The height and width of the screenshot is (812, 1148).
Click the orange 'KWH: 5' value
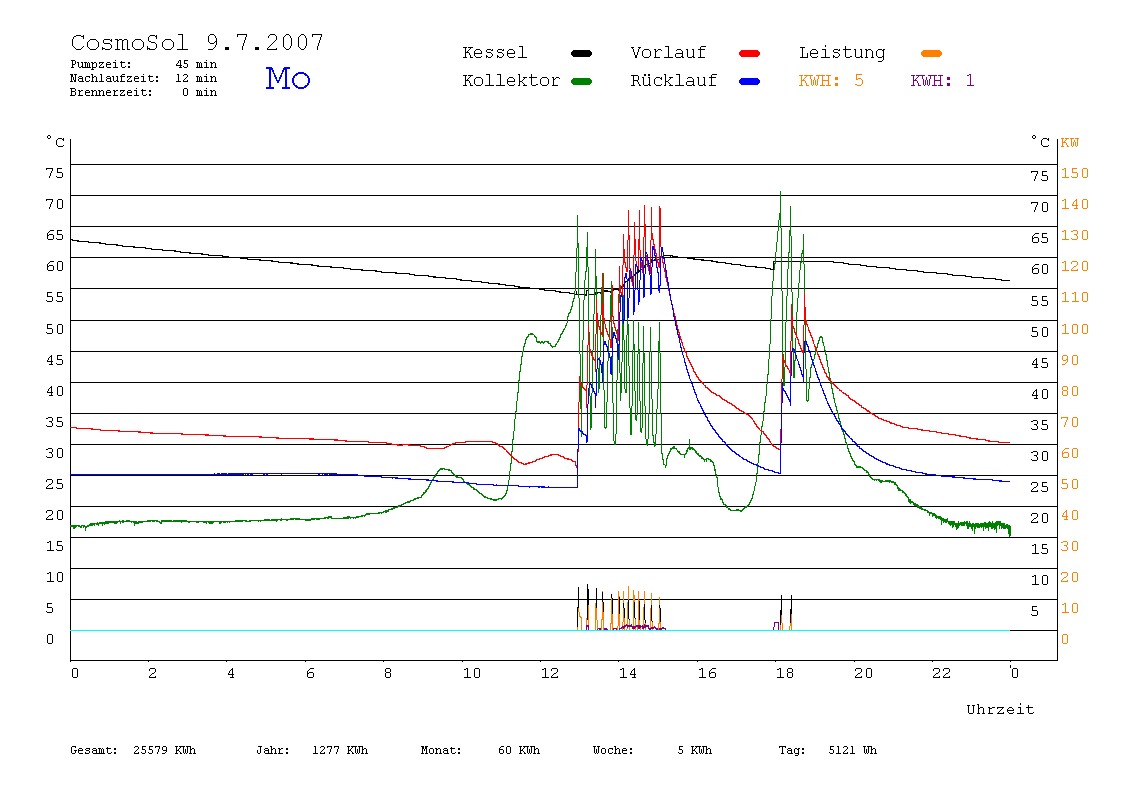831,81
